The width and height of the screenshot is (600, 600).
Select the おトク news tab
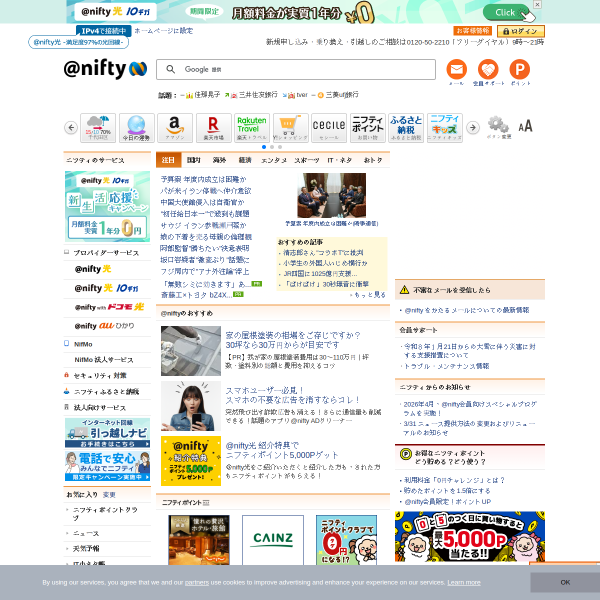pos(373,160)
